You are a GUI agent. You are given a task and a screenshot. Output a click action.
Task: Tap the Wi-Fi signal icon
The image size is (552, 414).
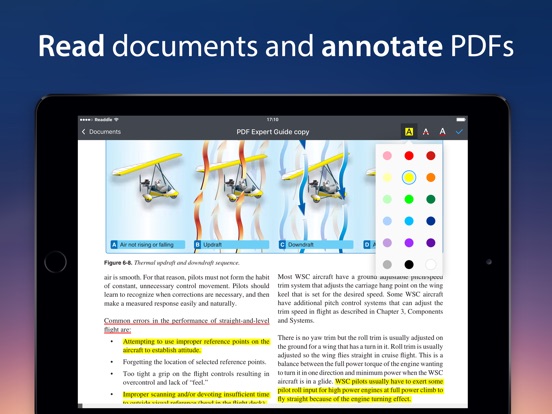click(117, 120)
